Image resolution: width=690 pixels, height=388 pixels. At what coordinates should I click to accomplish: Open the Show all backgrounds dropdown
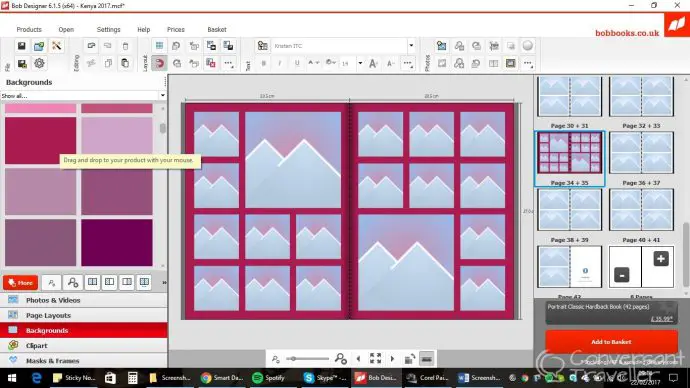tap(83, 95)
